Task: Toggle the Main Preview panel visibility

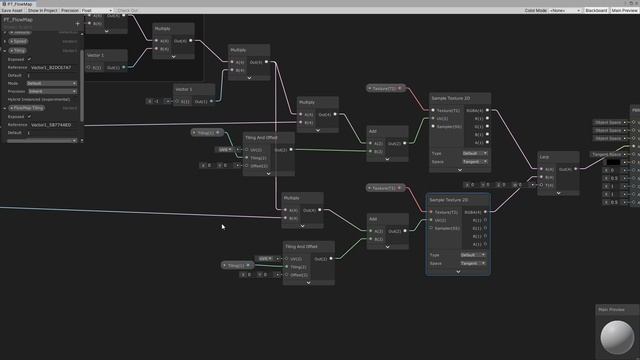Action: tap(624, 10)
